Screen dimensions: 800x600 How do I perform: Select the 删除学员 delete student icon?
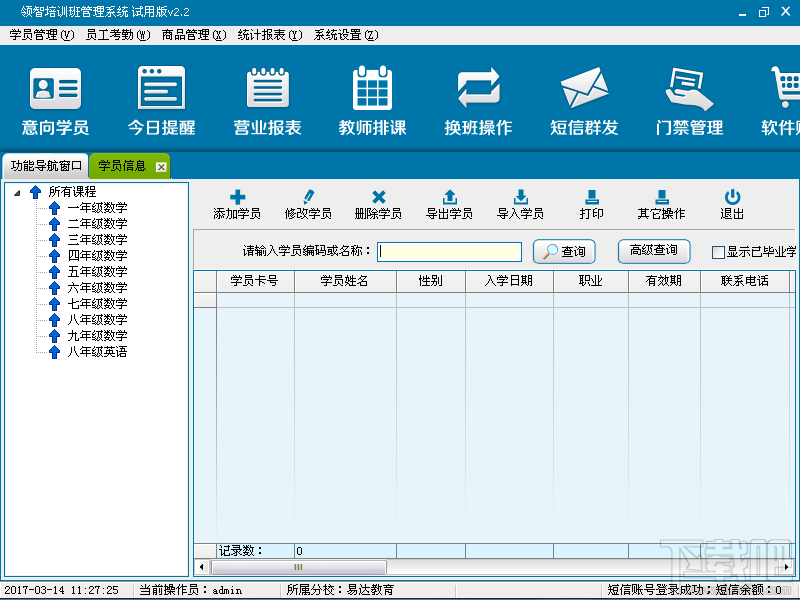coord(377,201)
